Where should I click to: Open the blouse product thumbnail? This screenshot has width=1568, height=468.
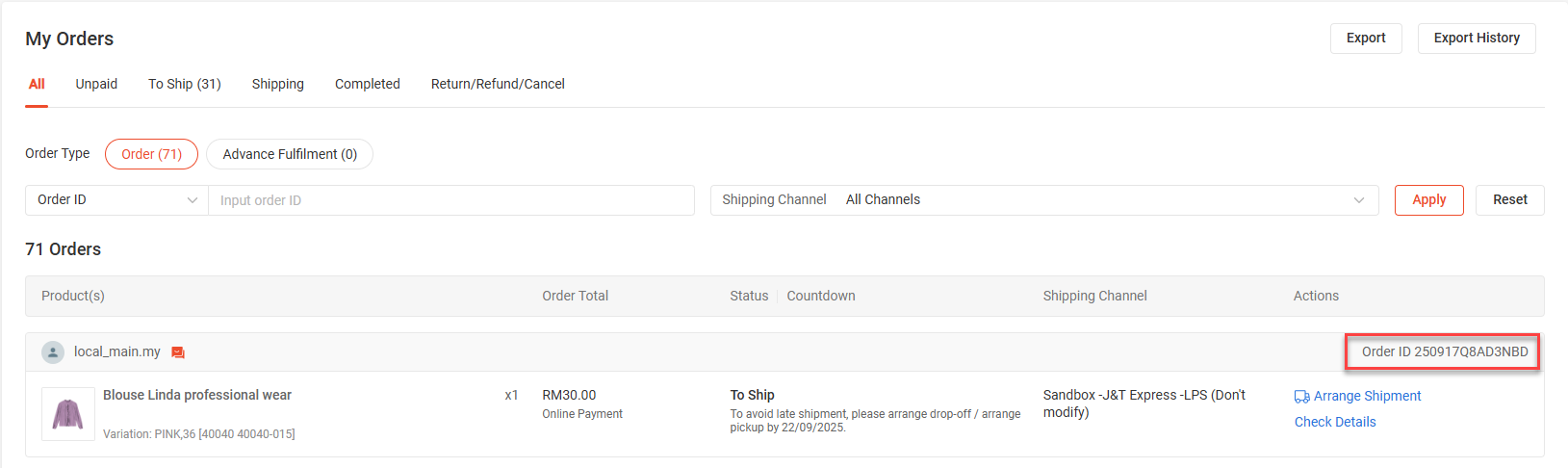(67, 414)
